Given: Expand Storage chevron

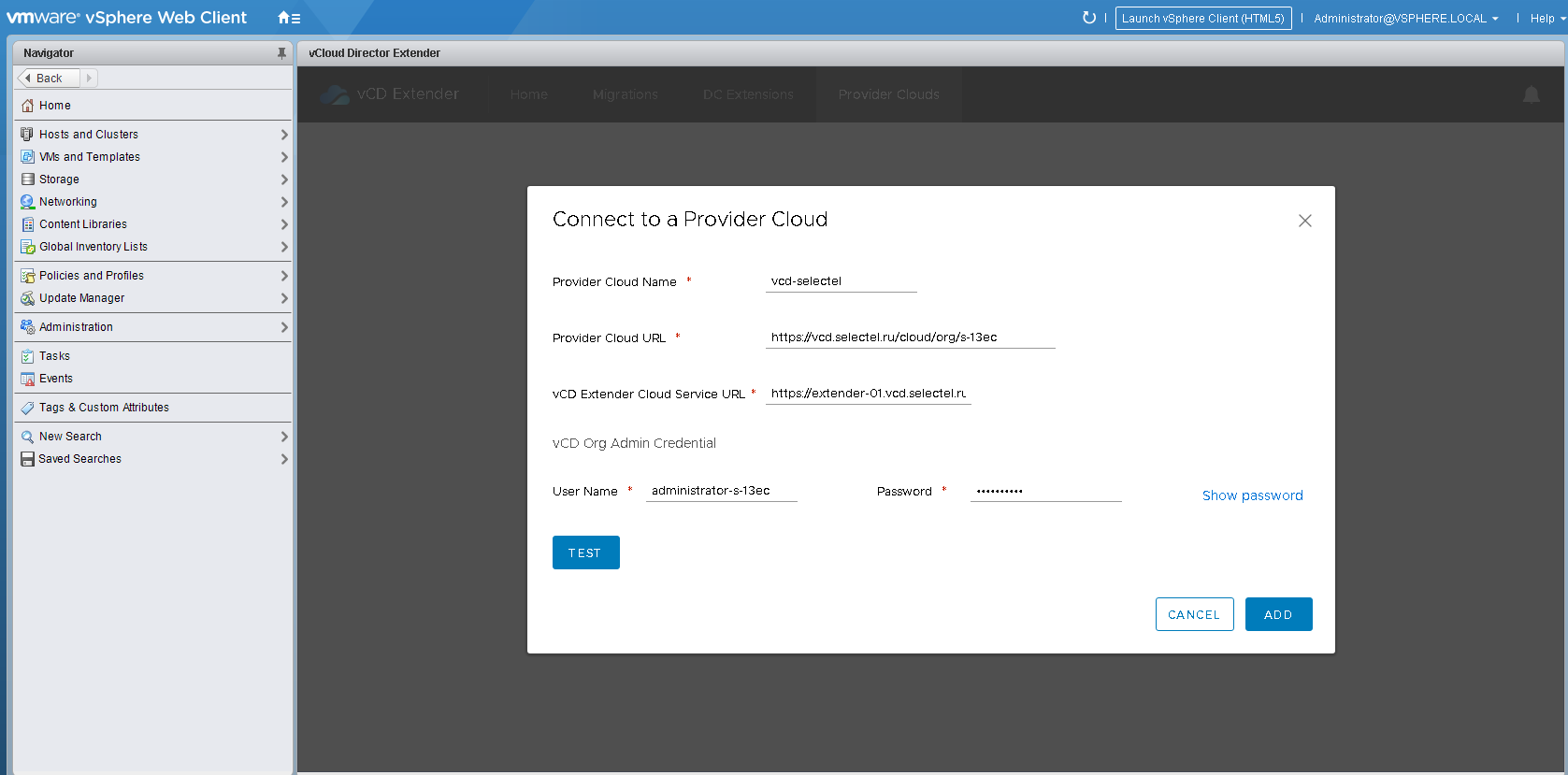Looking at the screenshot, I should (x=284, y=179).
